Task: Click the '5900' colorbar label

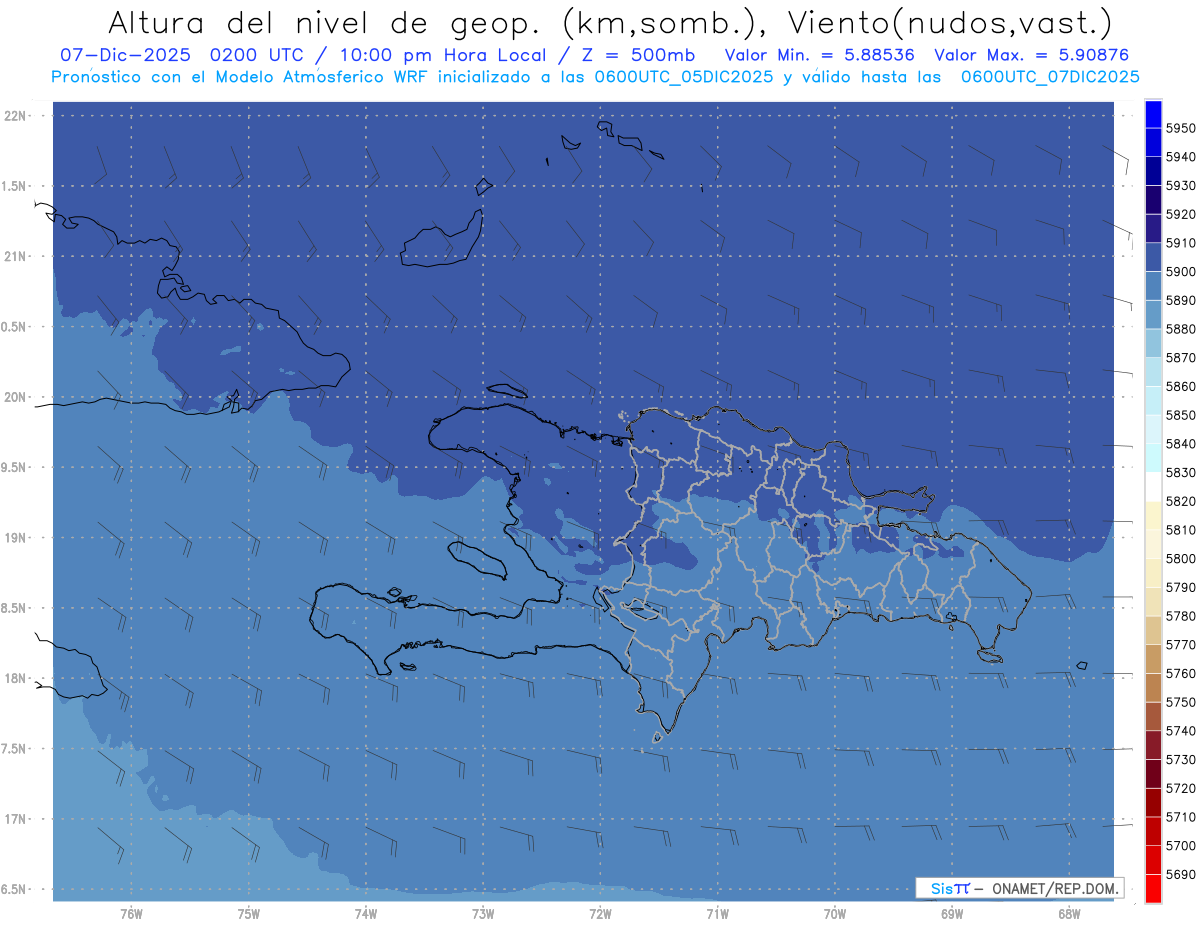Action: coord(1180,272)
